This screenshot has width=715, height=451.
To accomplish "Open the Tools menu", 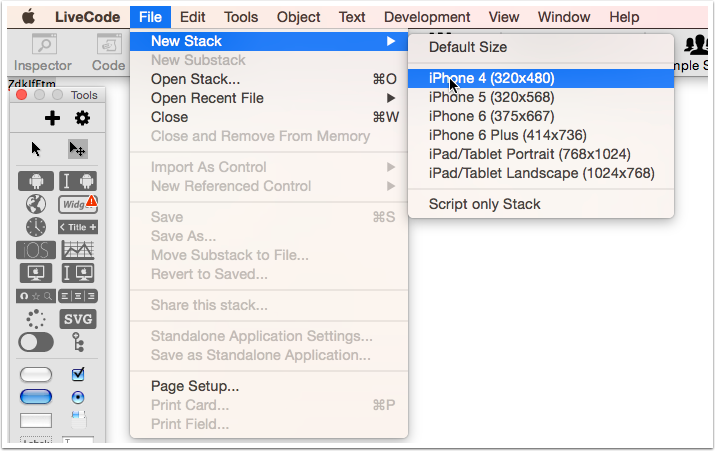I will (241, 17).
